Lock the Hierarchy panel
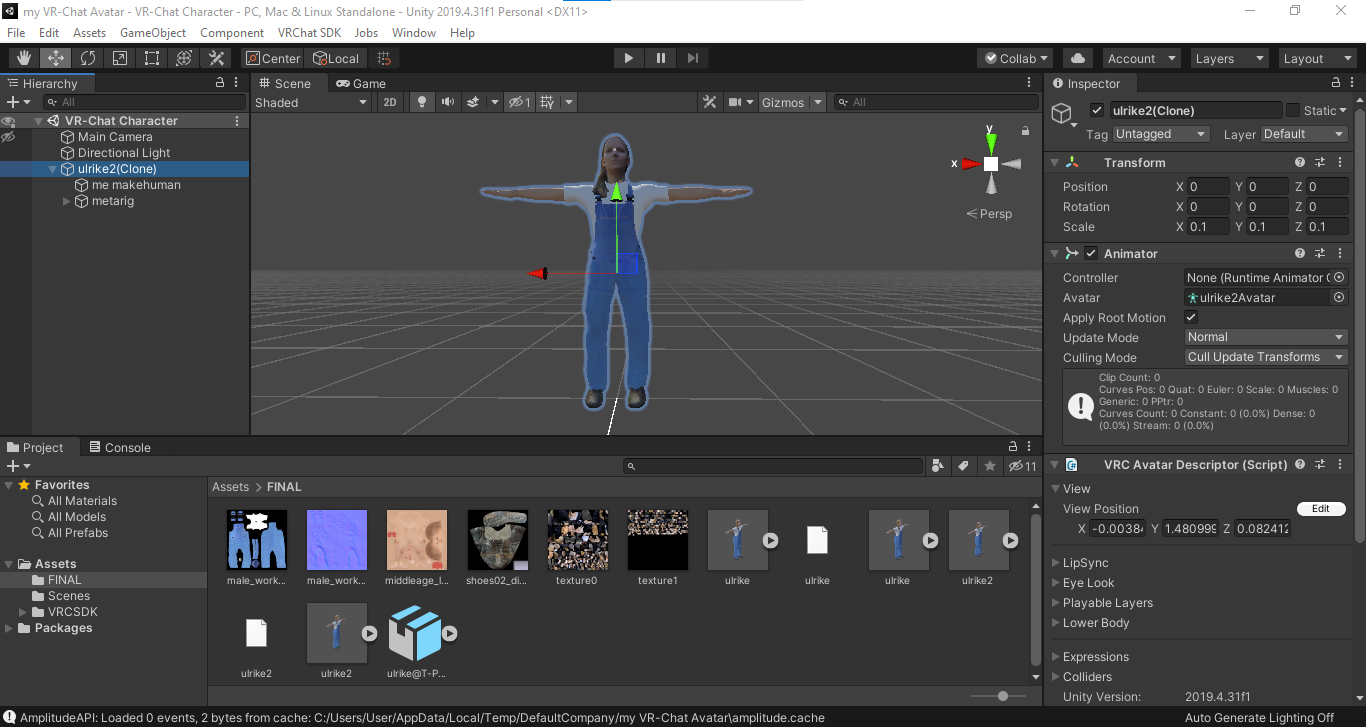 [219, 83]
